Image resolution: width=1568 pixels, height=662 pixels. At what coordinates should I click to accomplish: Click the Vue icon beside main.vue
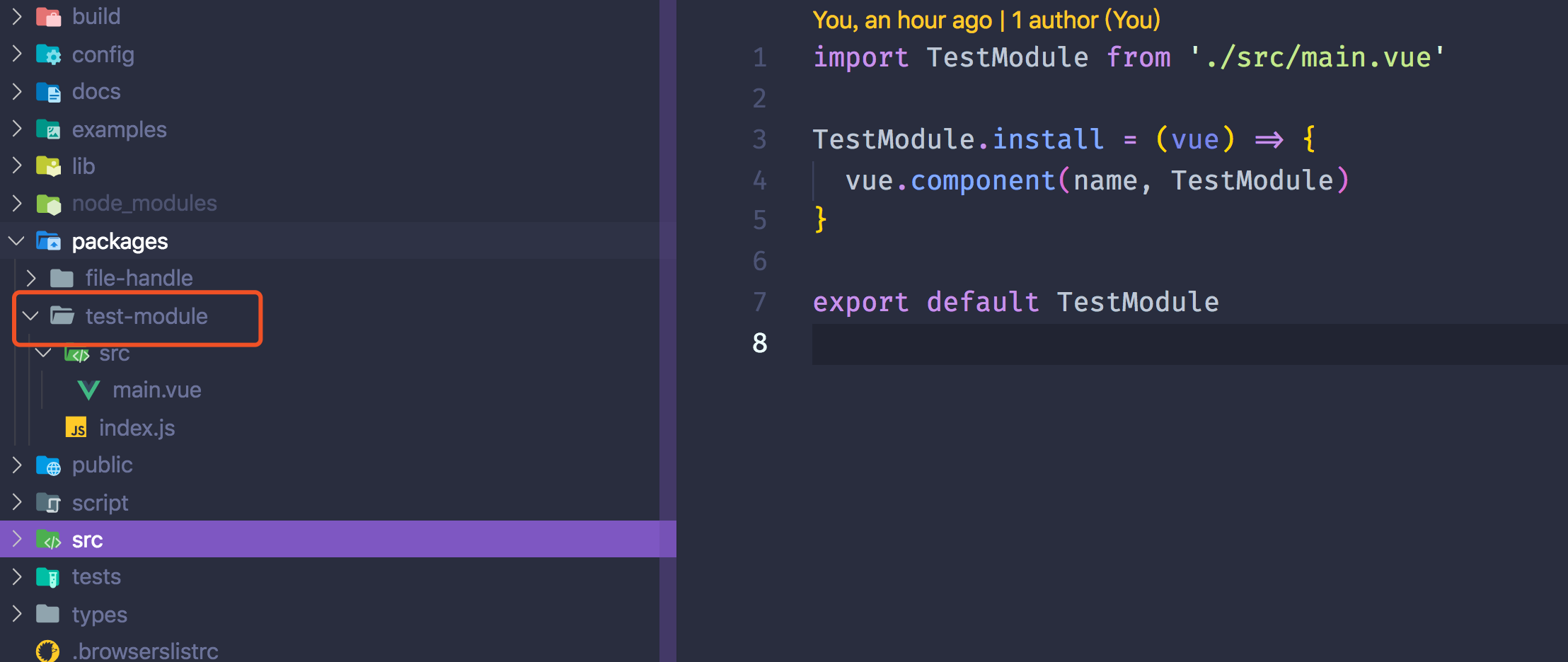point(88,390)
